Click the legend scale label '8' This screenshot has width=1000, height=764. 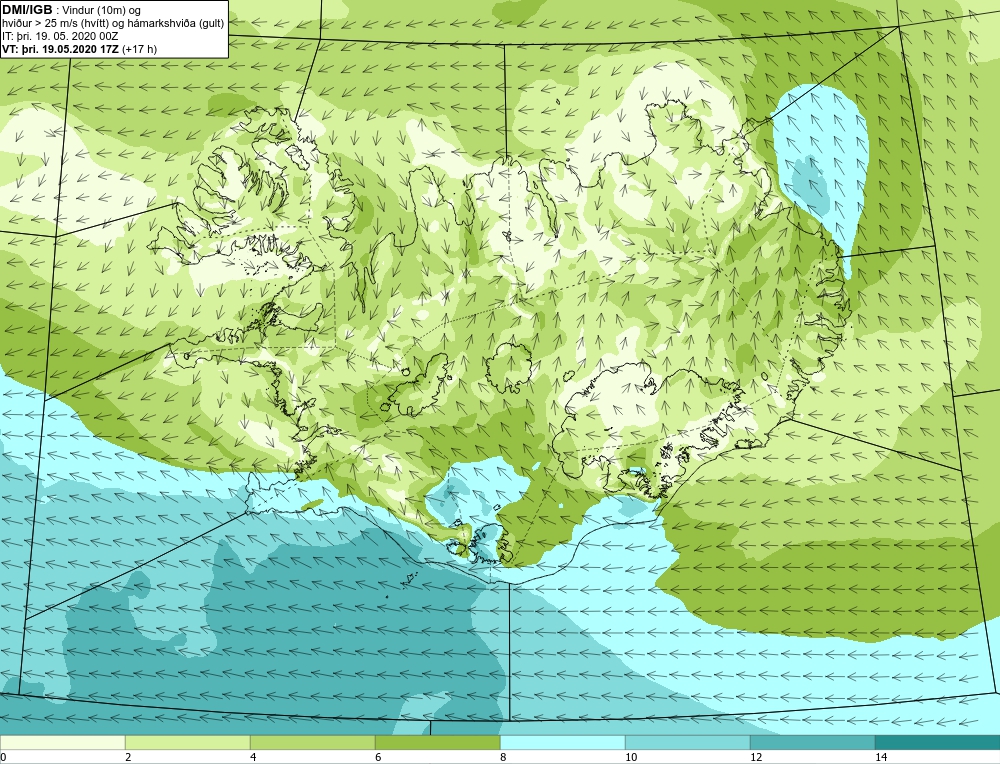(x=503, y=757)
